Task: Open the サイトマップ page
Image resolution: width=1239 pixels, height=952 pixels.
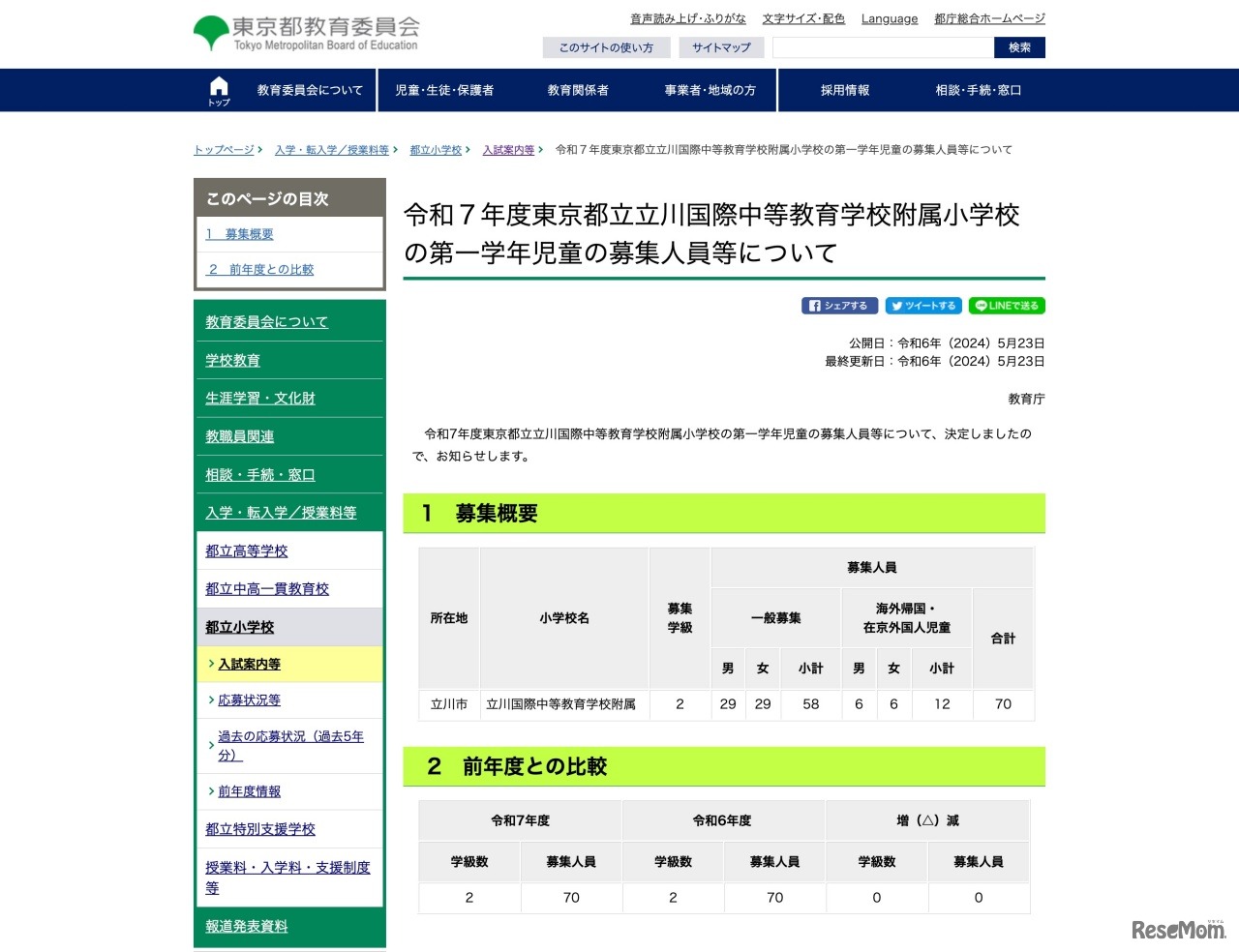Action: [x=721, y=47]
